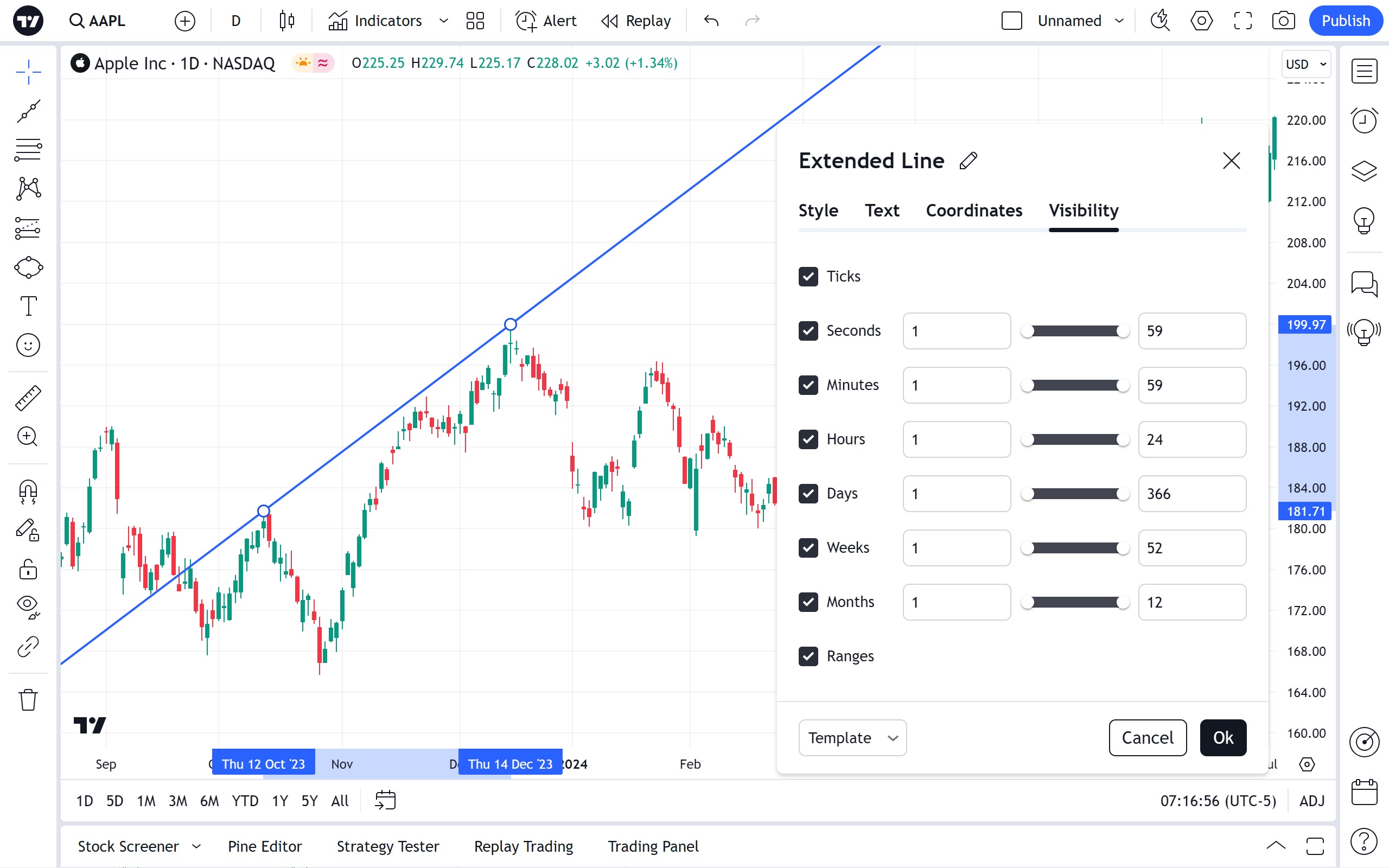Image resolution: width=1389 pixels, height=868 pixels.
Task: Click the Days range slider
Action: (1074, 494)
